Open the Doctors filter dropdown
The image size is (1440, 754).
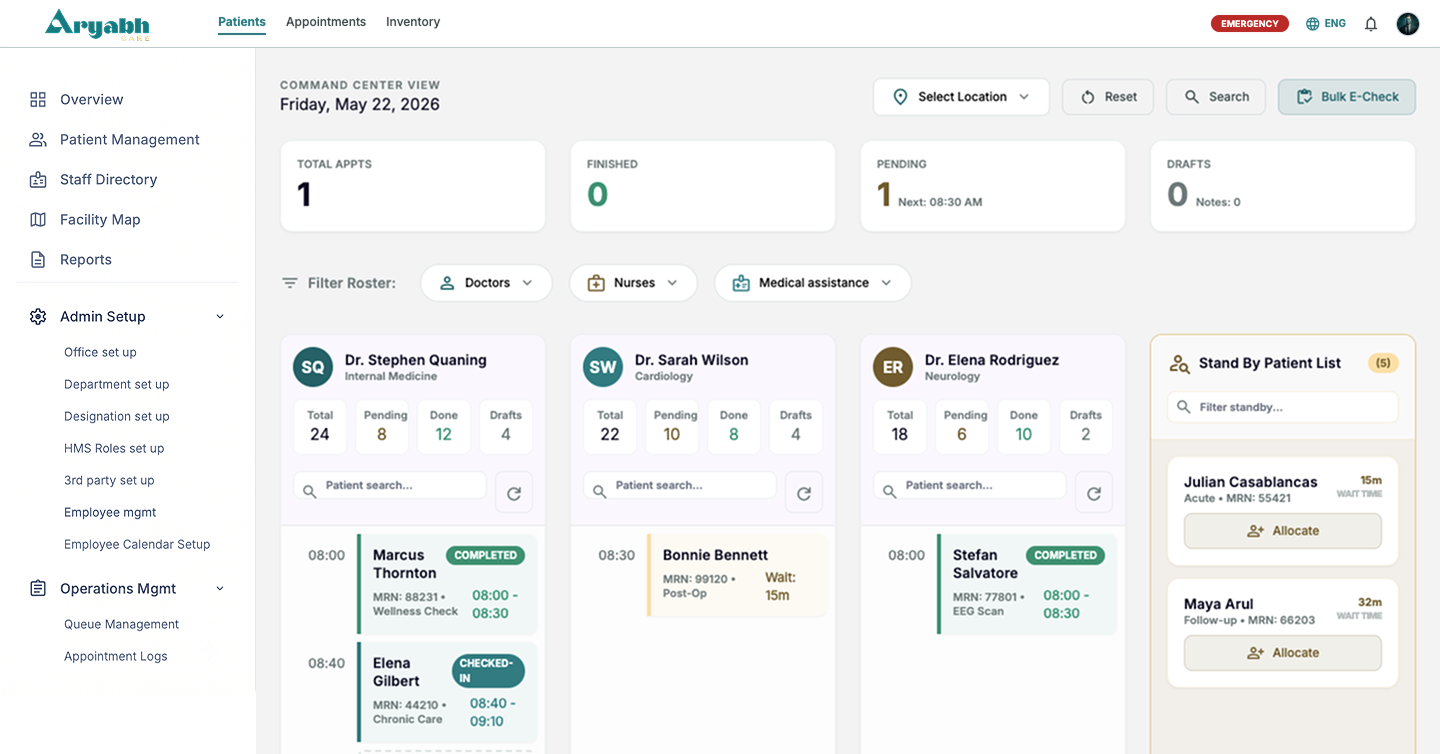486,283
